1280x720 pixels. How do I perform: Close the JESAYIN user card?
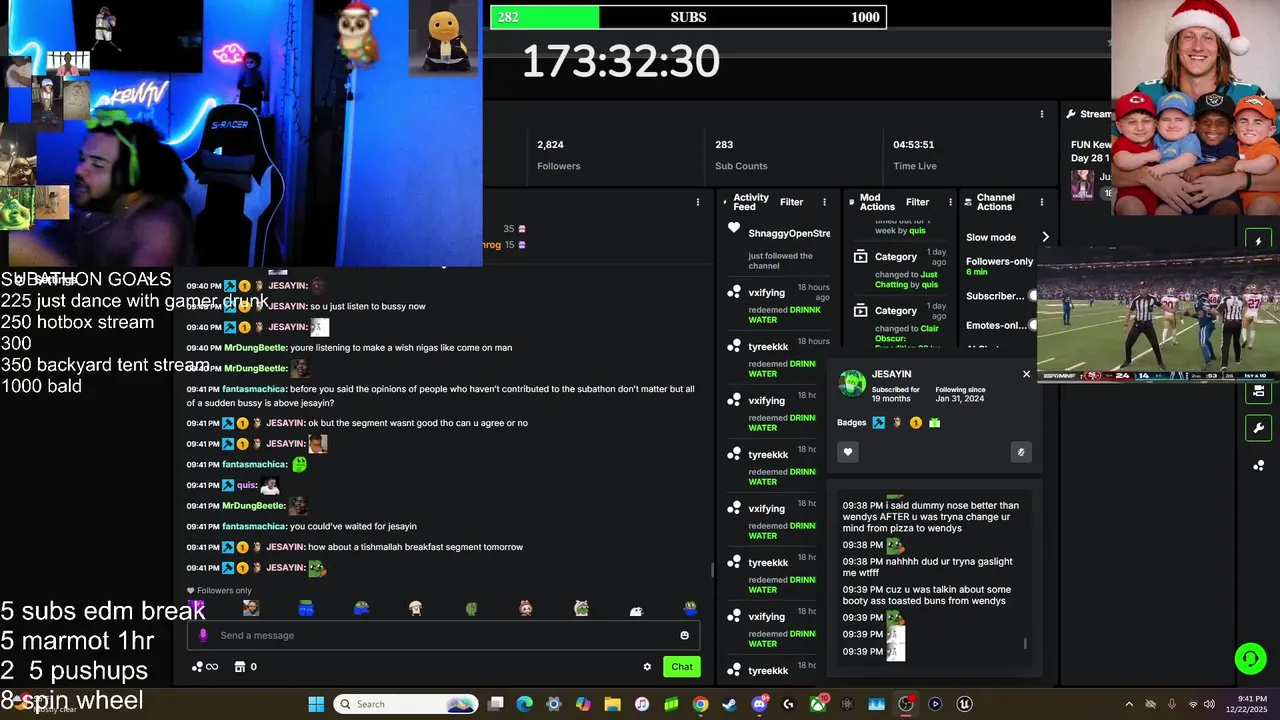[1026, 374]
